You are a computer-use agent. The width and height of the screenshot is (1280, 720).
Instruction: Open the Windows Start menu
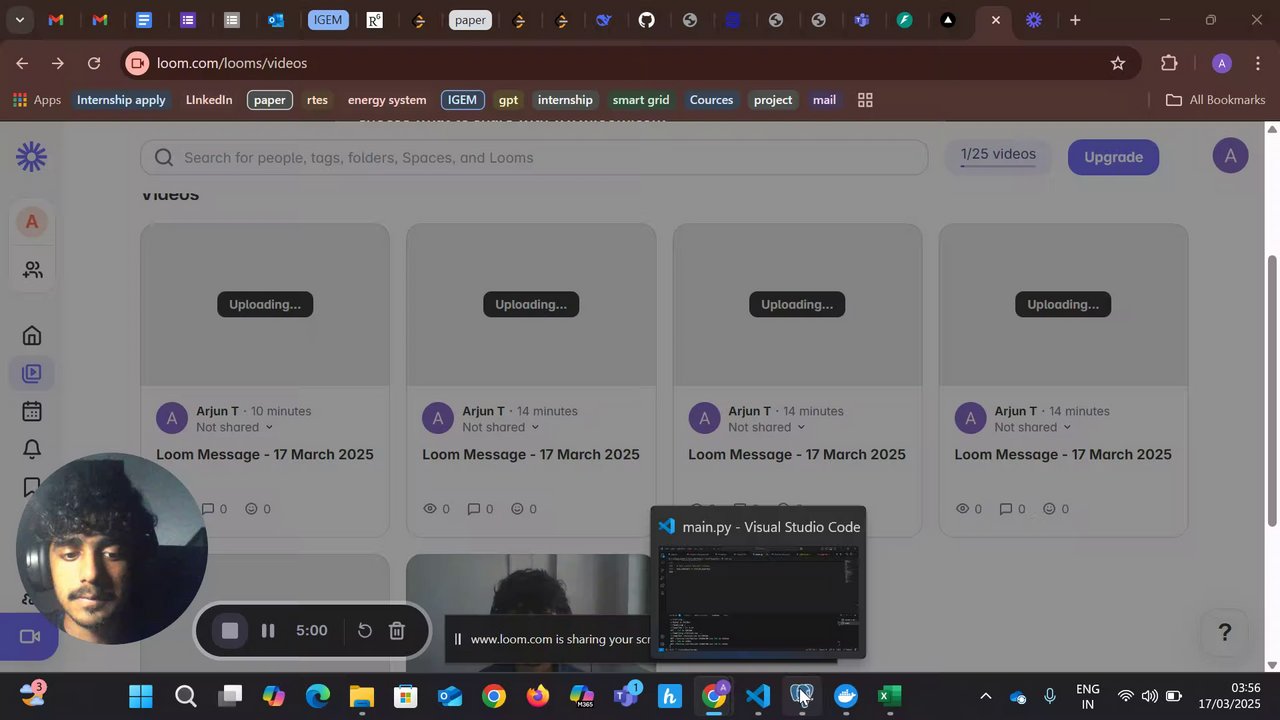[141, 696]
